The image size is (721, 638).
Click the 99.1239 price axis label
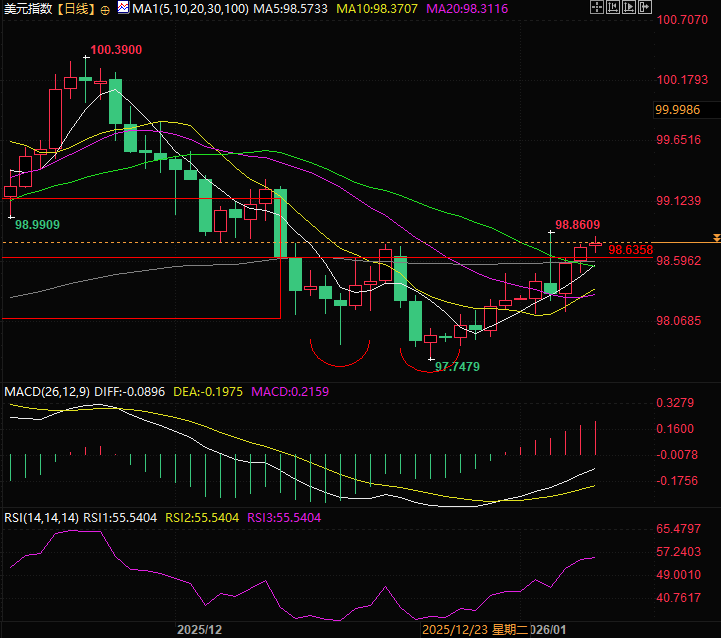click(679, 201)
